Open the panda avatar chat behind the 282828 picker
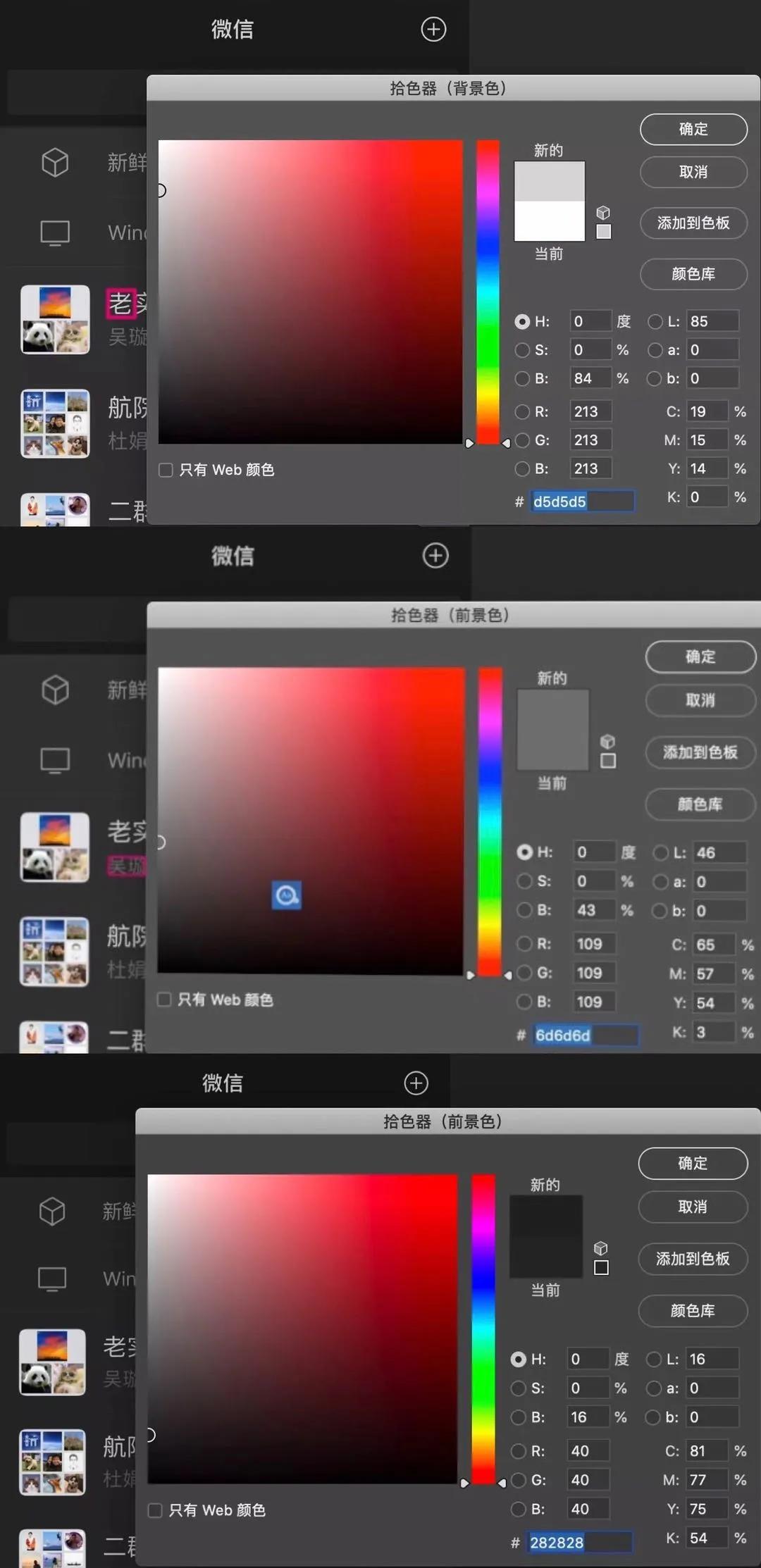The image size is (761, 1568). click(52, 1362)
